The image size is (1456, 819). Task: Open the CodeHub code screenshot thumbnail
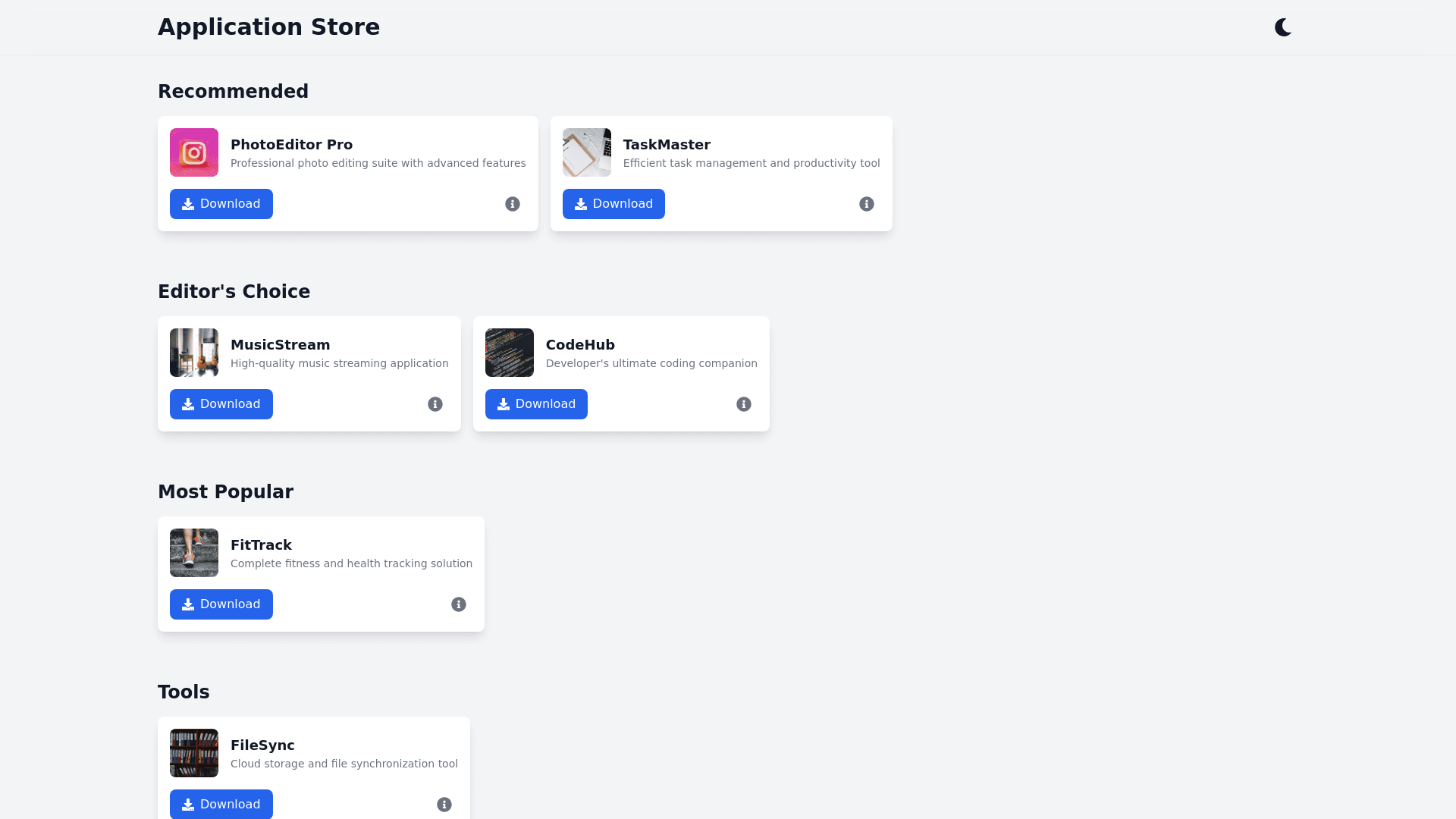point(510,353)
